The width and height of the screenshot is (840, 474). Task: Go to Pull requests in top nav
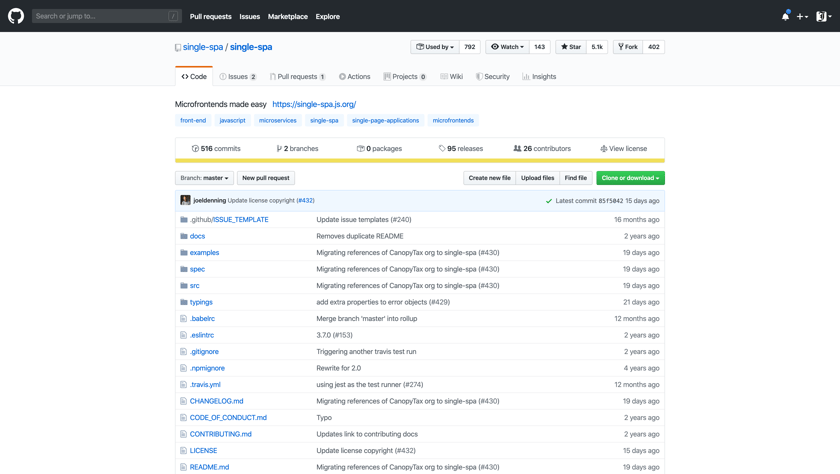tap(211, 17)
